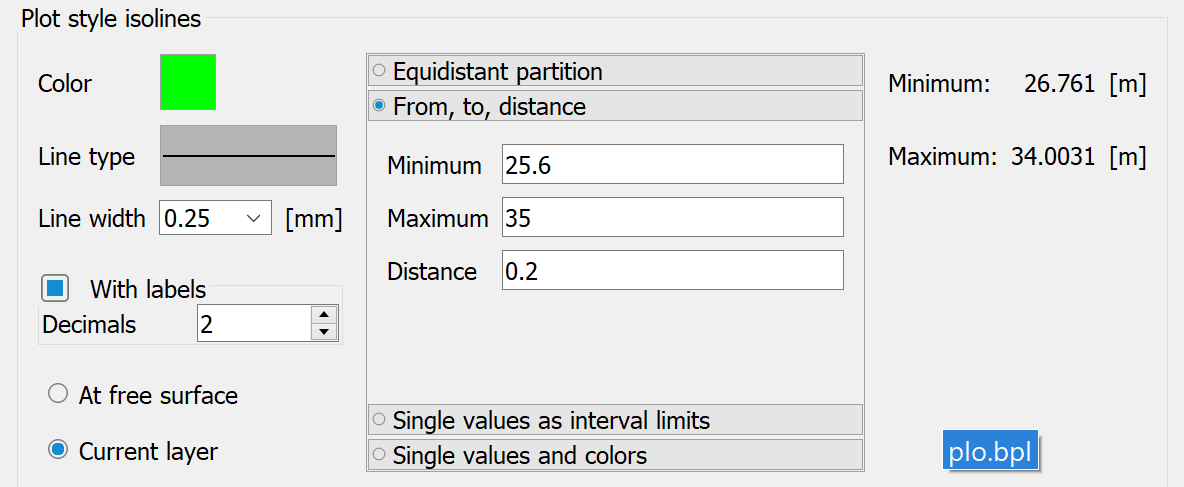The width and height of the screenshot is (1184, 487).
Task: Select the At free surface option
Action: (58, 394)
